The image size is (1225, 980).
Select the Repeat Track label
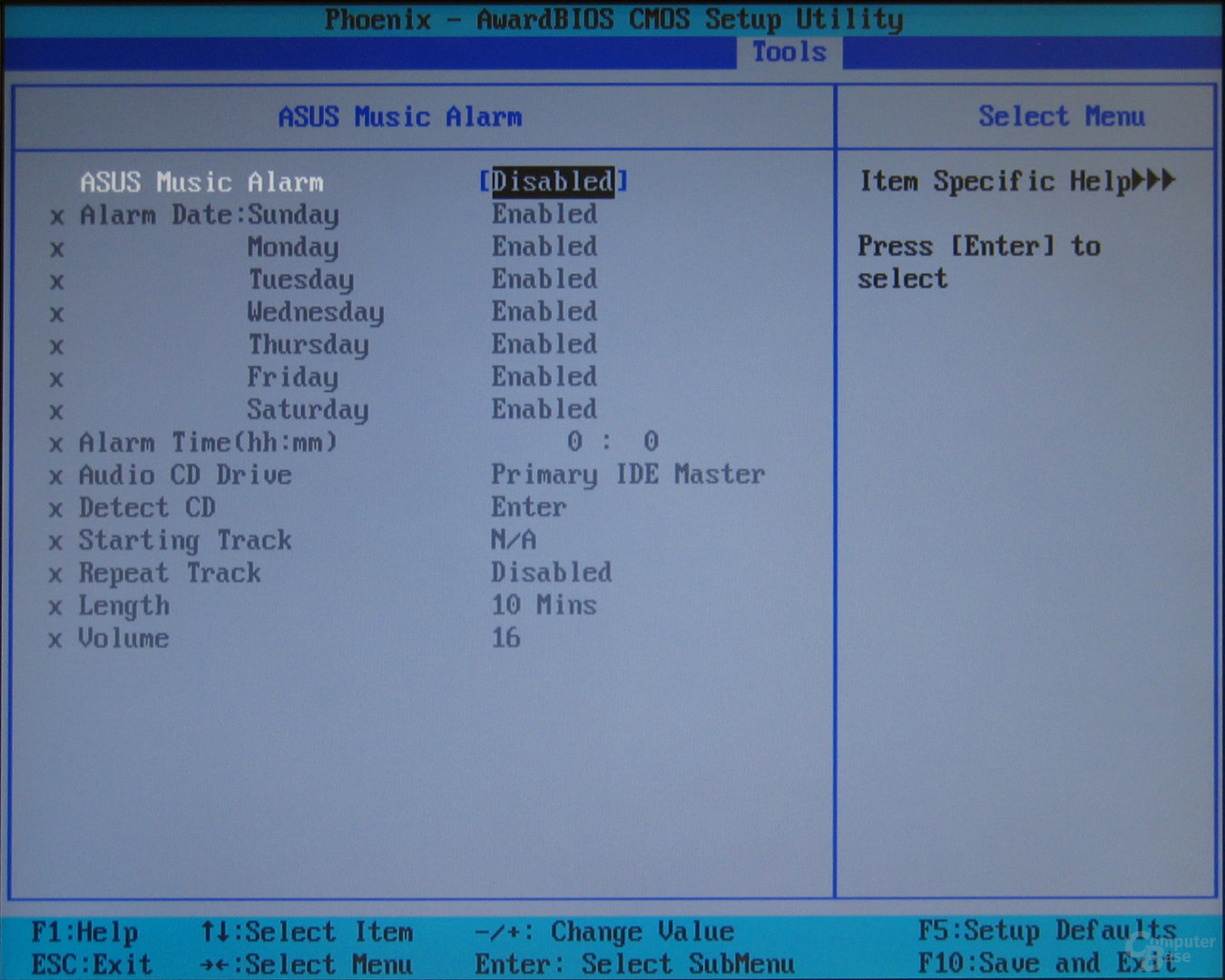[170, 573]
